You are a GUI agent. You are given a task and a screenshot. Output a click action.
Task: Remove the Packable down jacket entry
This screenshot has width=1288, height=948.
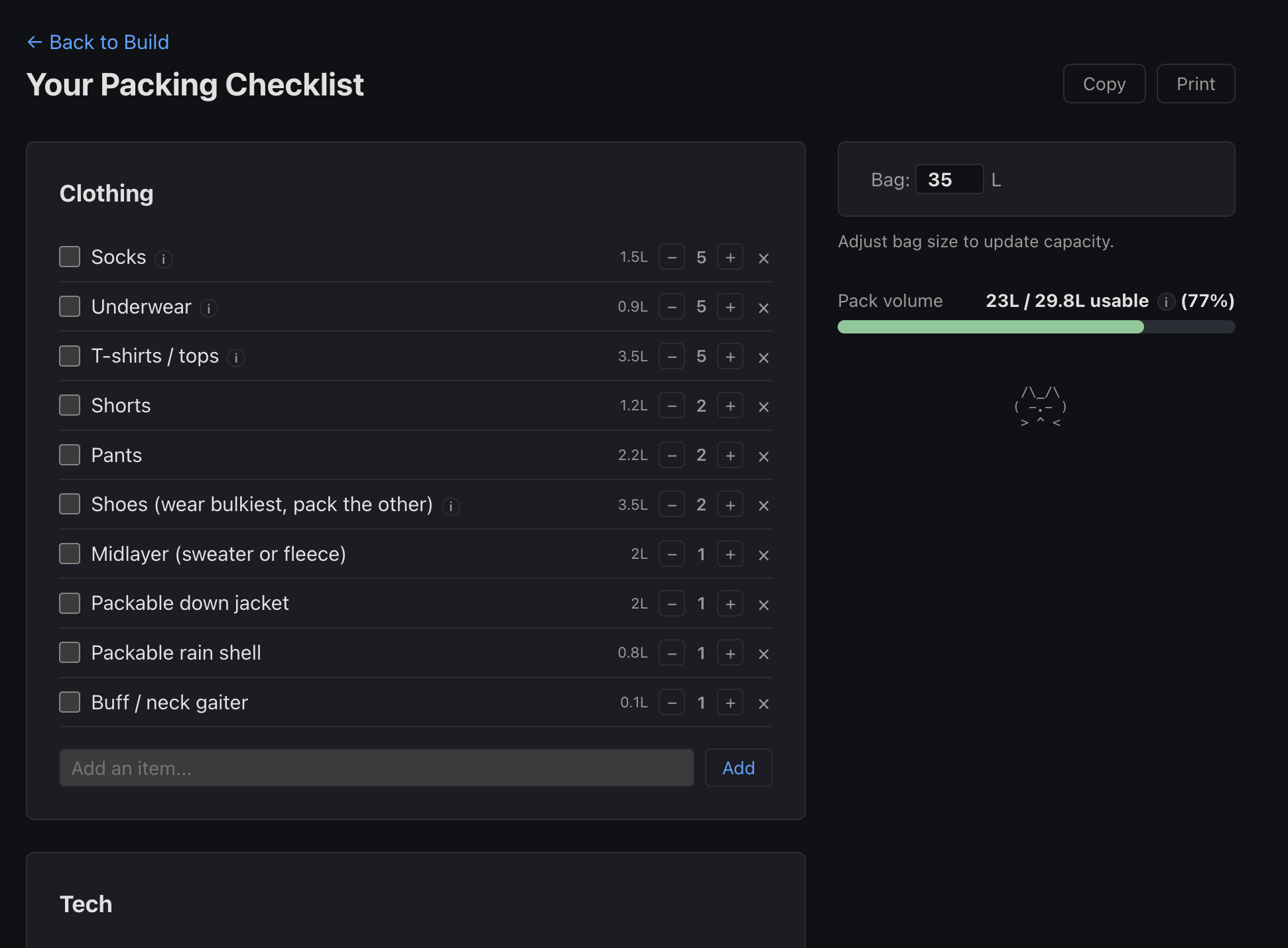[x=763, y=605]
